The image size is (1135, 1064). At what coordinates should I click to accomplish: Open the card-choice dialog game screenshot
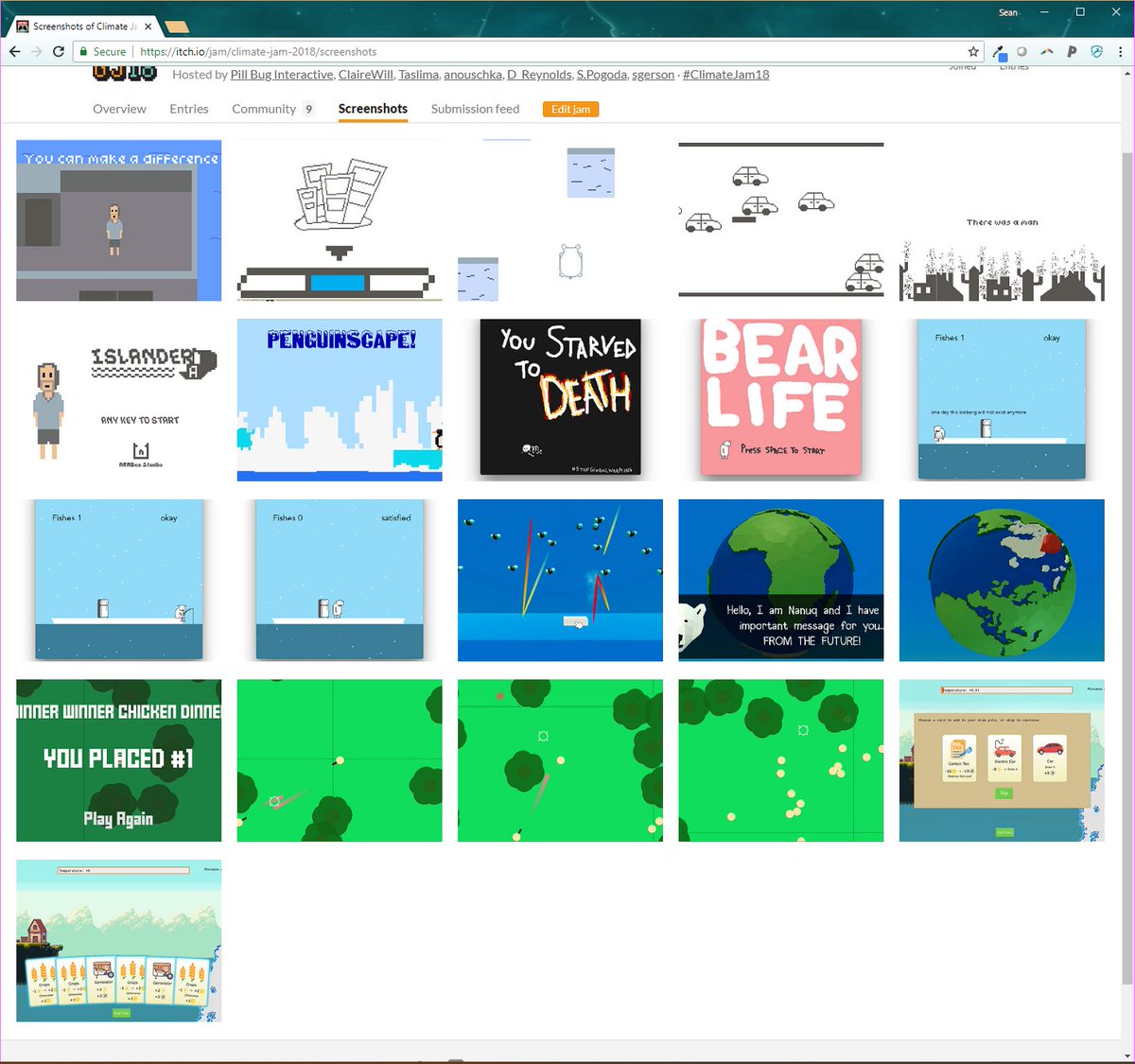coord(1002,760)
